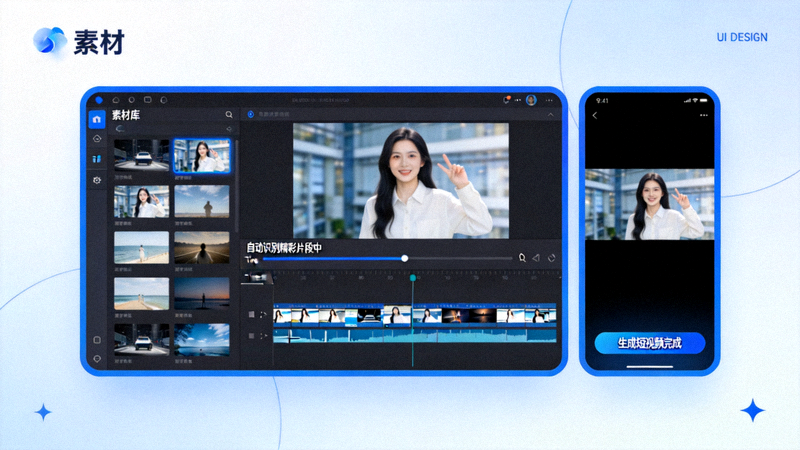Select the blue columns tab in the sidebar

(96, 159)
